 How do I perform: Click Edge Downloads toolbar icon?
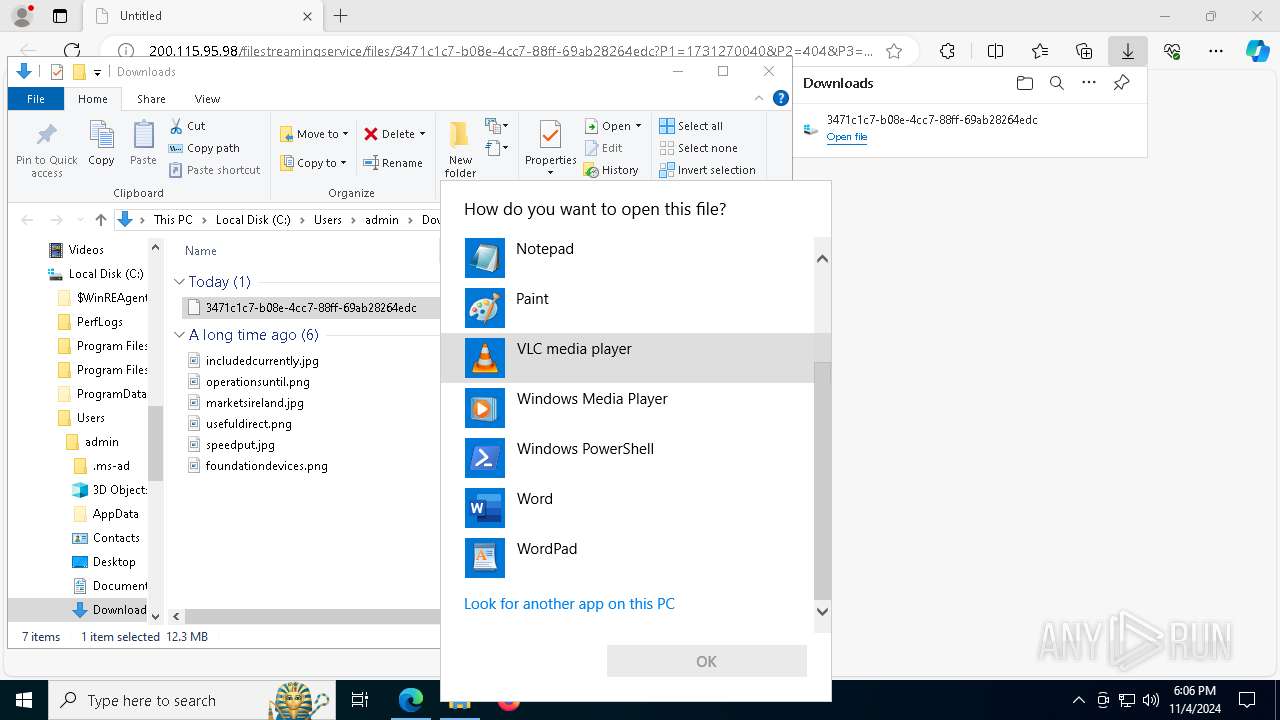(1127, 51)
